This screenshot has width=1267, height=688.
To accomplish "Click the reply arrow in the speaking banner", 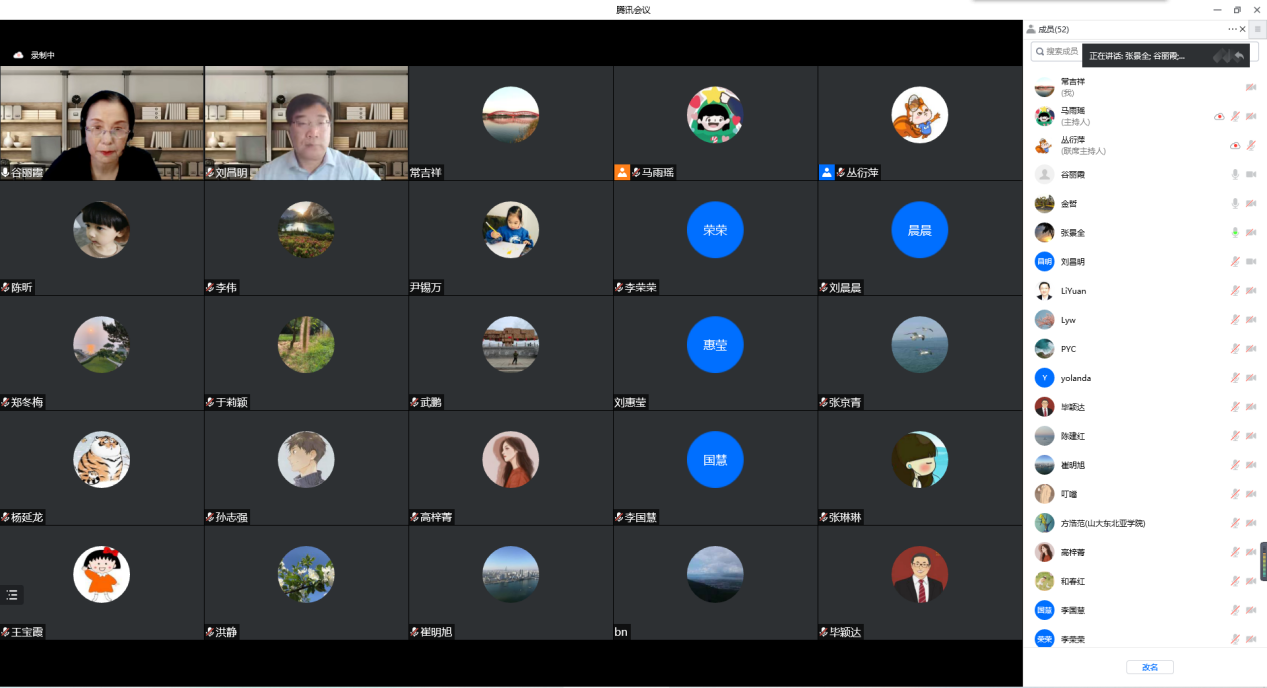I will (1239, 56).
